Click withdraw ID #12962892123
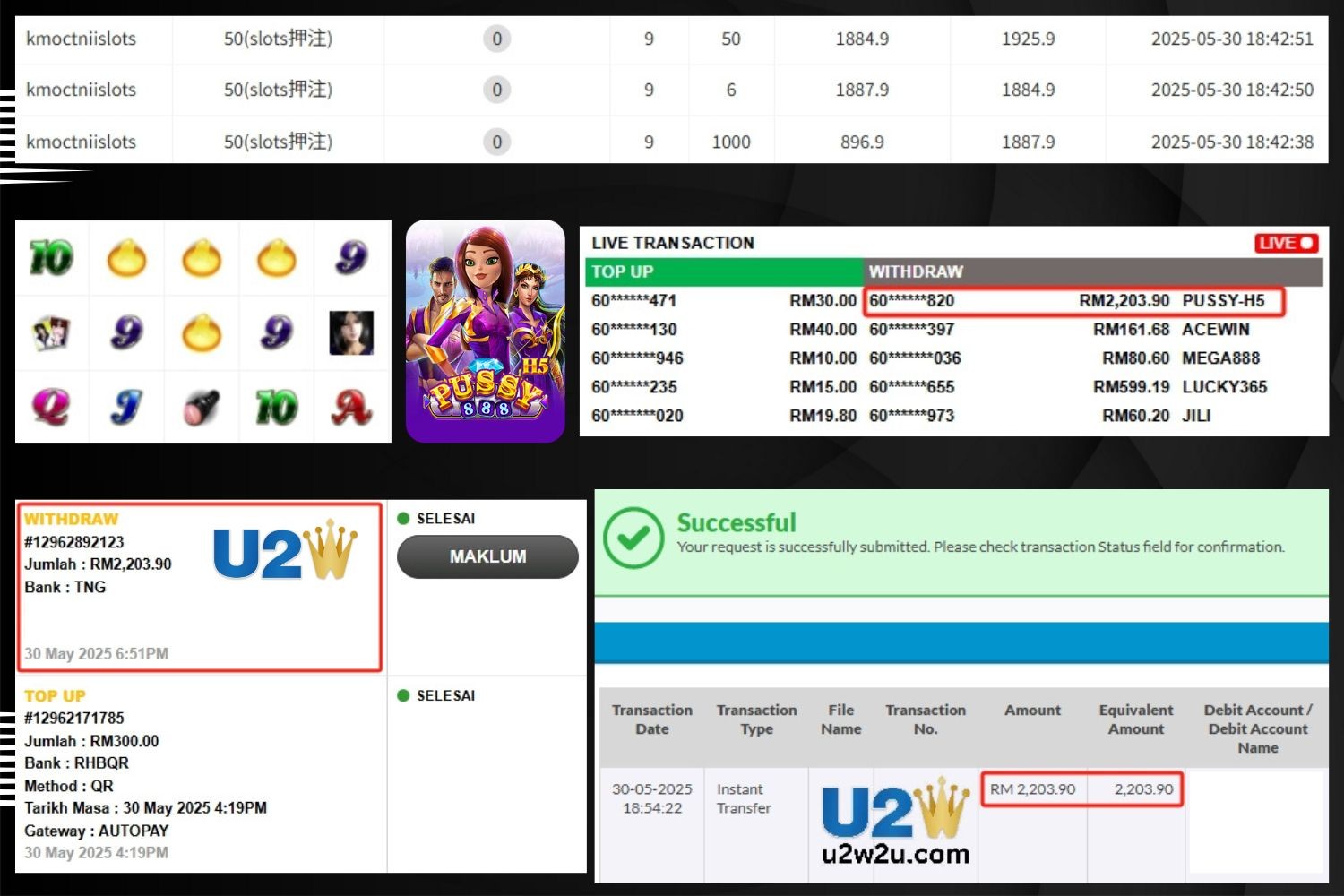Viewport: 1344px width, 896px height. [x=74, y=542]
